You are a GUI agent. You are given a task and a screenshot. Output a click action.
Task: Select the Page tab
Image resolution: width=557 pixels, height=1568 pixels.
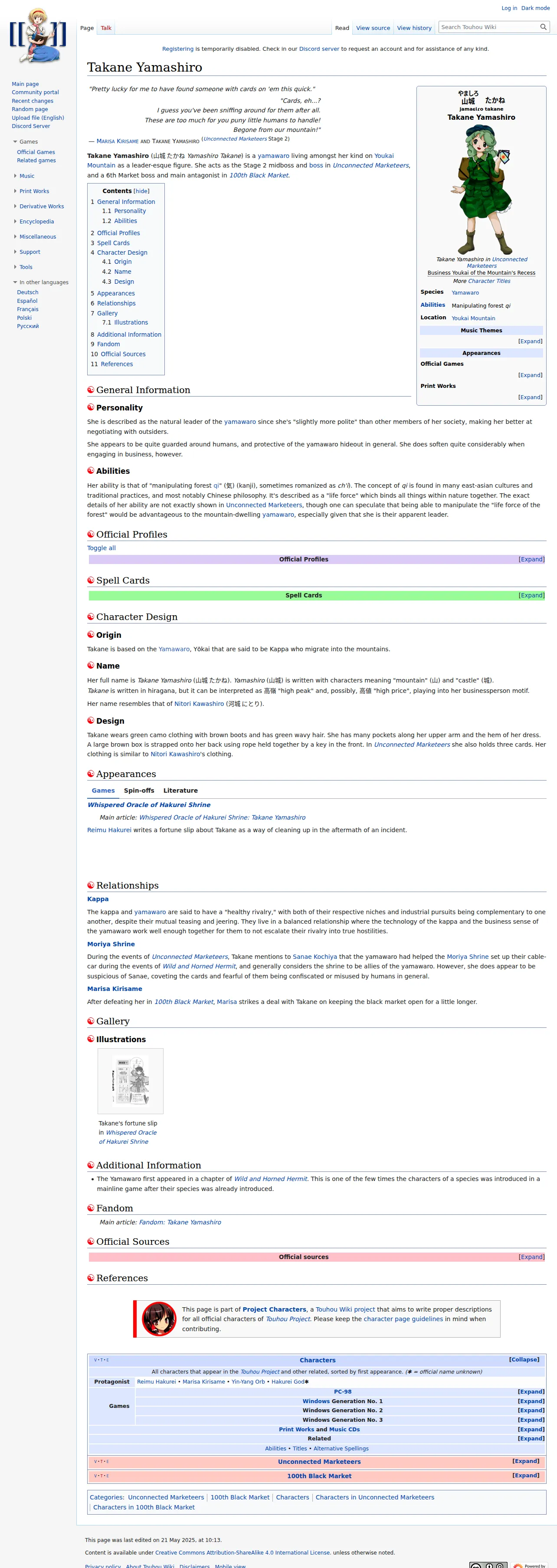click(87, 28)
